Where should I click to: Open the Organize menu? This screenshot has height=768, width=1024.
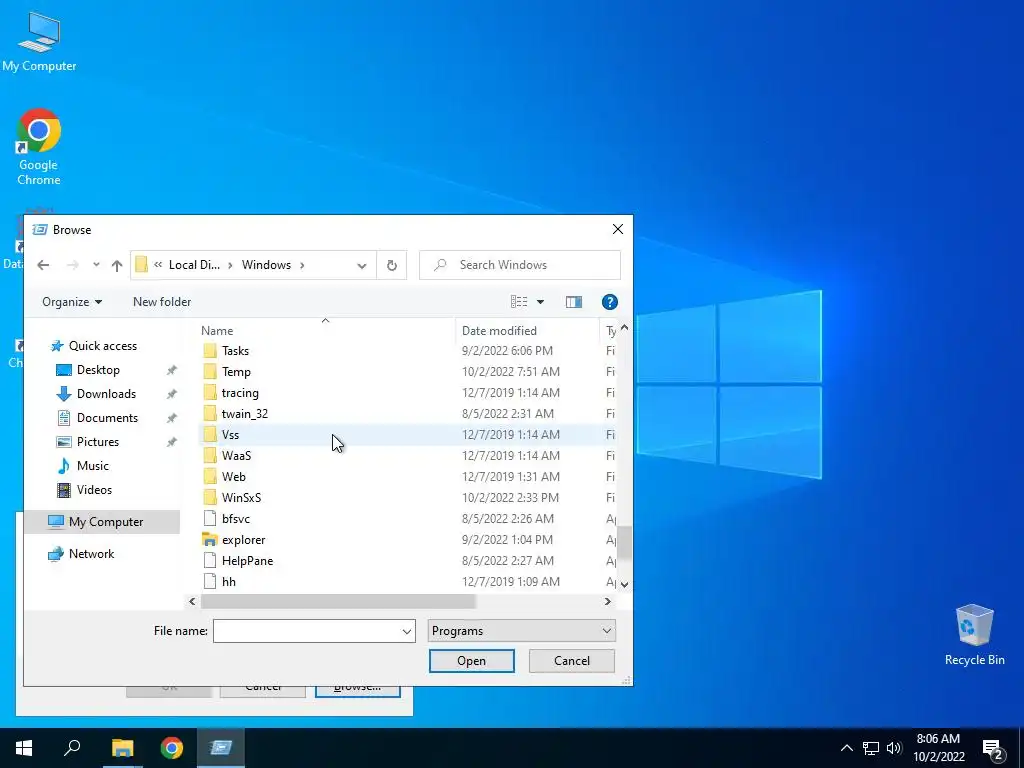coord(72,302)
